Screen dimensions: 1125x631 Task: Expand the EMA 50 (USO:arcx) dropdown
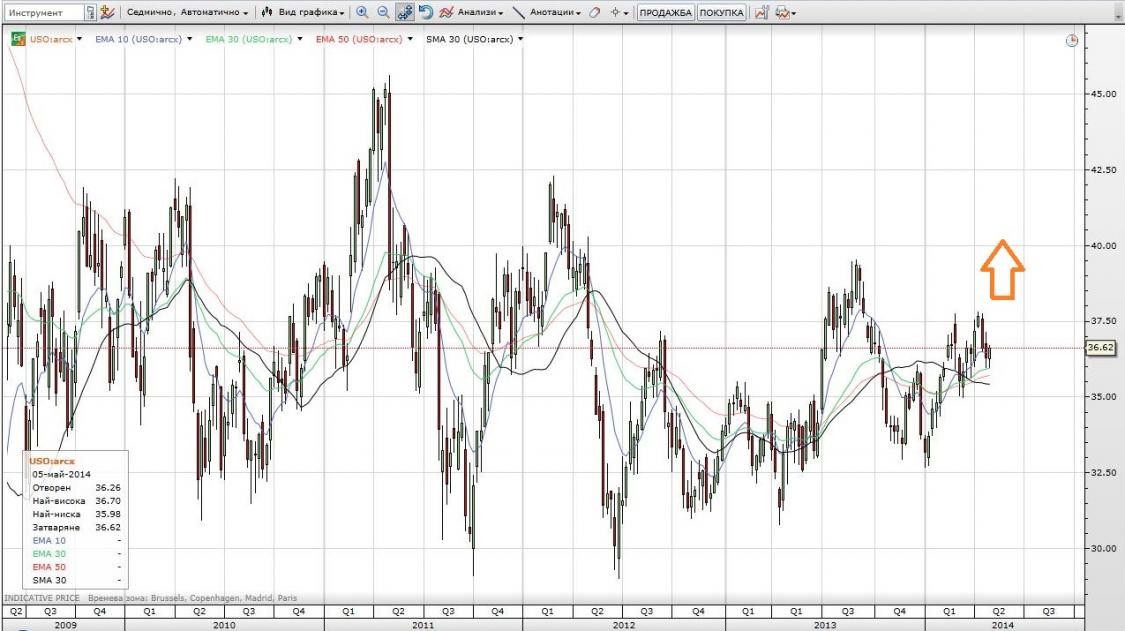click(x=410, y=39)
